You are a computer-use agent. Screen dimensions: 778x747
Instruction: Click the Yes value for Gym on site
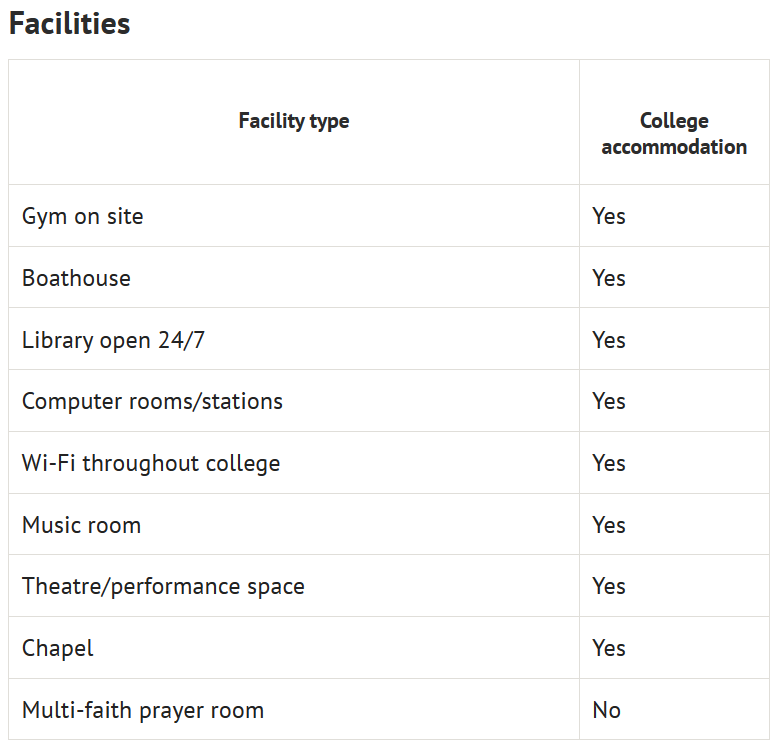click(x=609, y=216)
